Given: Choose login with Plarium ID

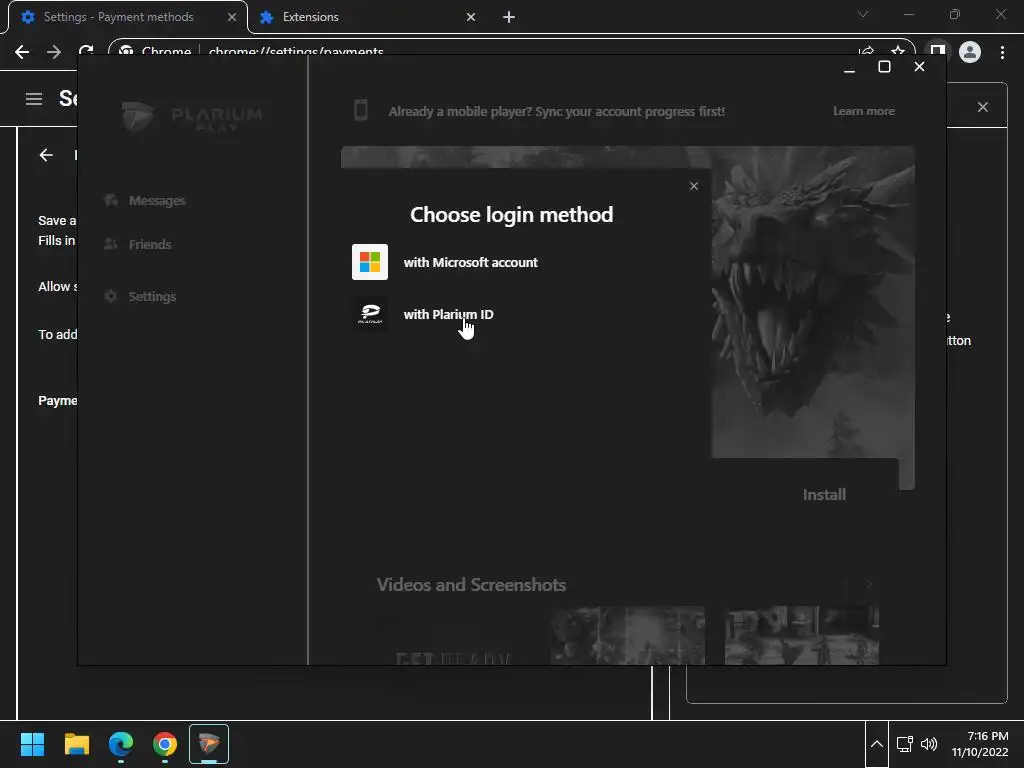Looking at the screenshot, I should pyautogui.click(x=448, y=314).
